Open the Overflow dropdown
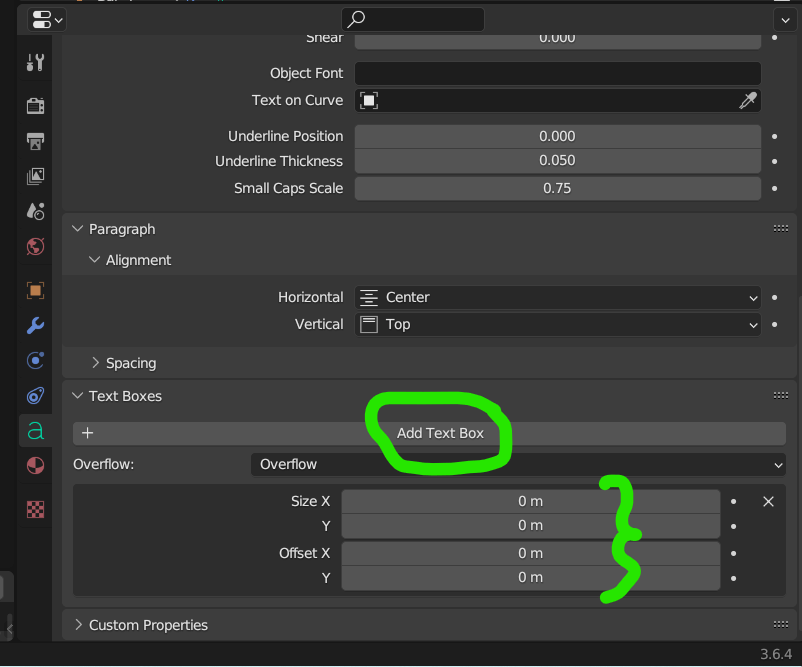 point(517,464)
